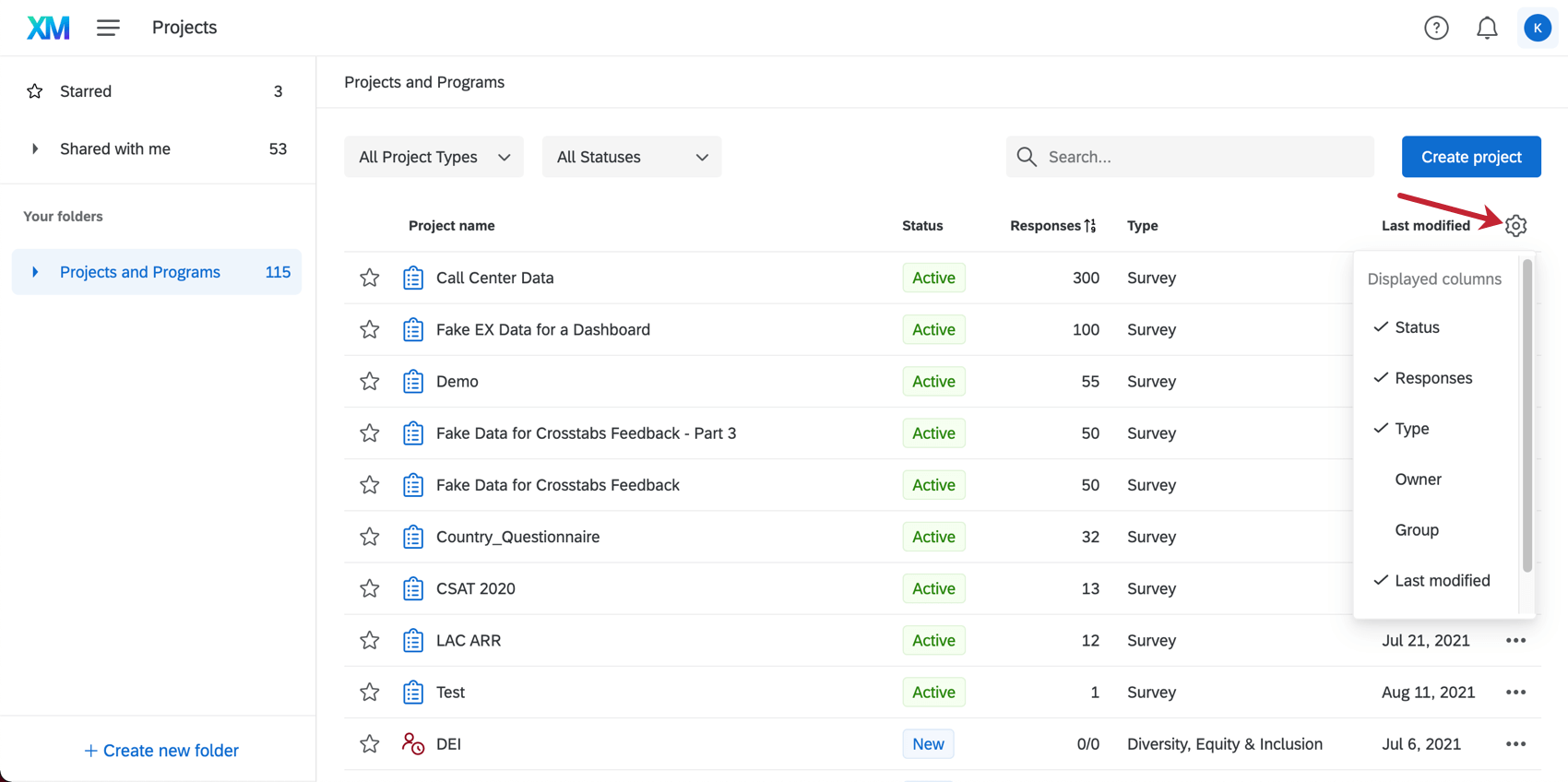Click the Create project button
Image resolution: width=1568 pixels, height=782 pixels.
(1471, 157)
